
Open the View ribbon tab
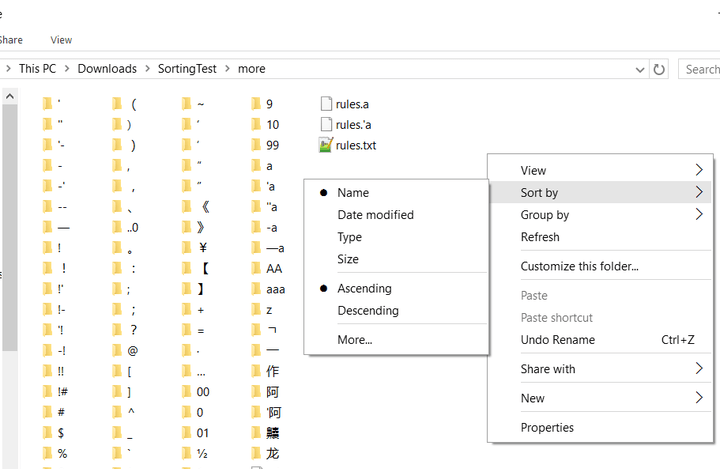click(x=61, y=40)
